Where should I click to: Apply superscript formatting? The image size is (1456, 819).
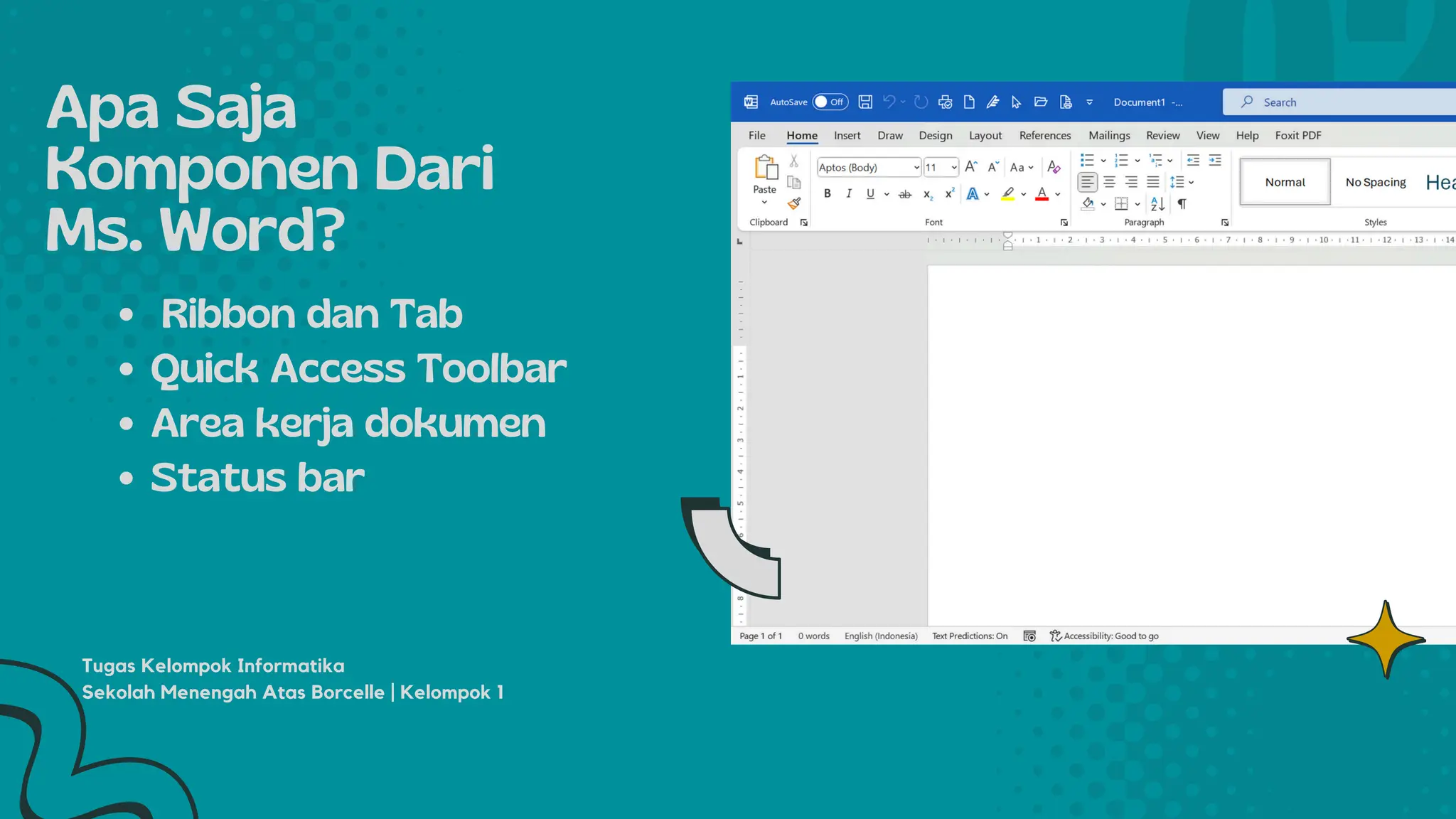(x=949, y=193)
